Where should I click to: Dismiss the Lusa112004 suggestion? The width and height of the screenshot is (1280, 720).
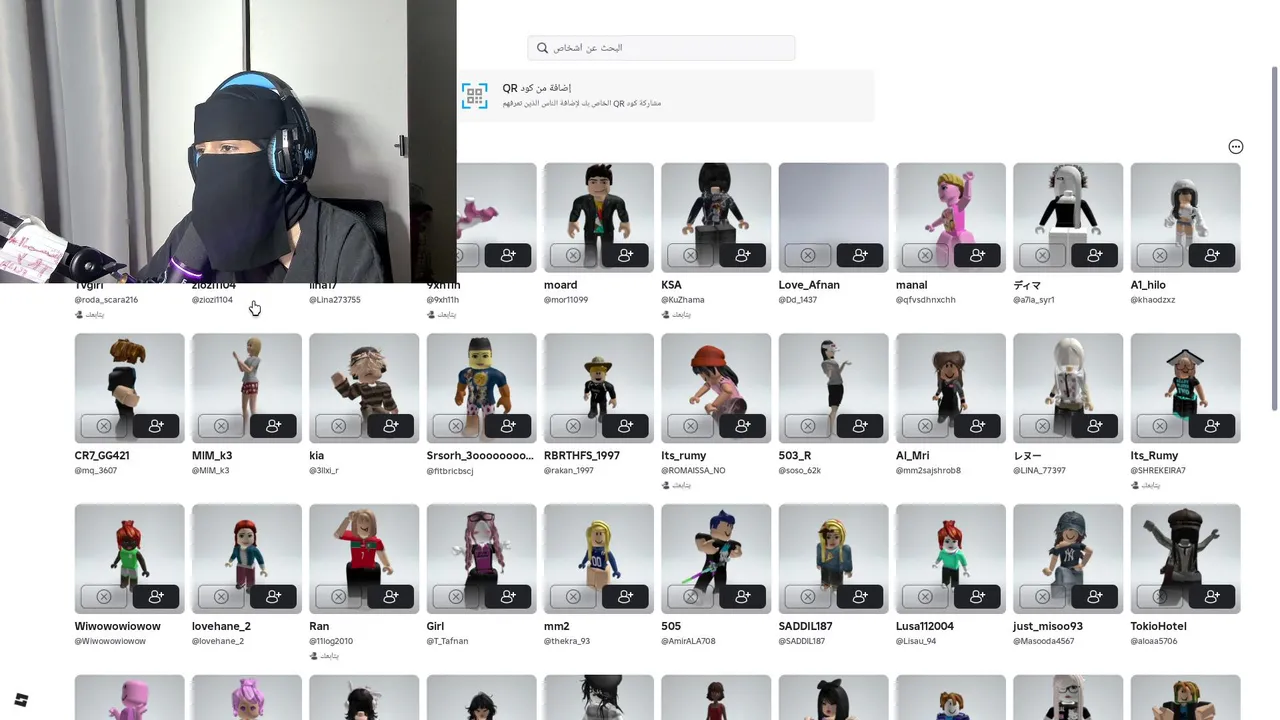pos(925,597)
